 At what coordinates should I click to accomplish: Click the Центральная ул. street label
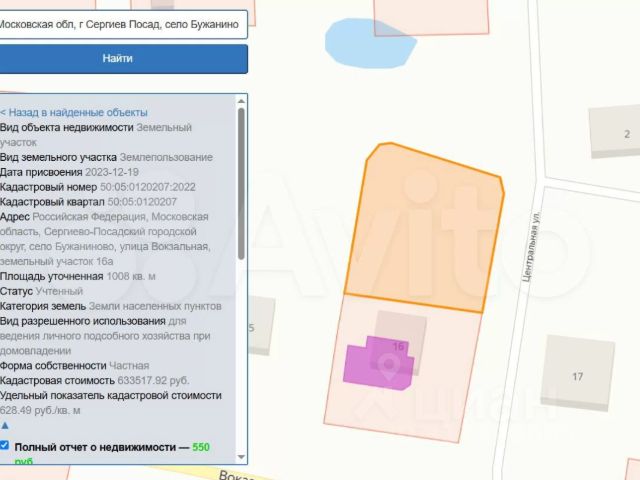coord(532,247)
